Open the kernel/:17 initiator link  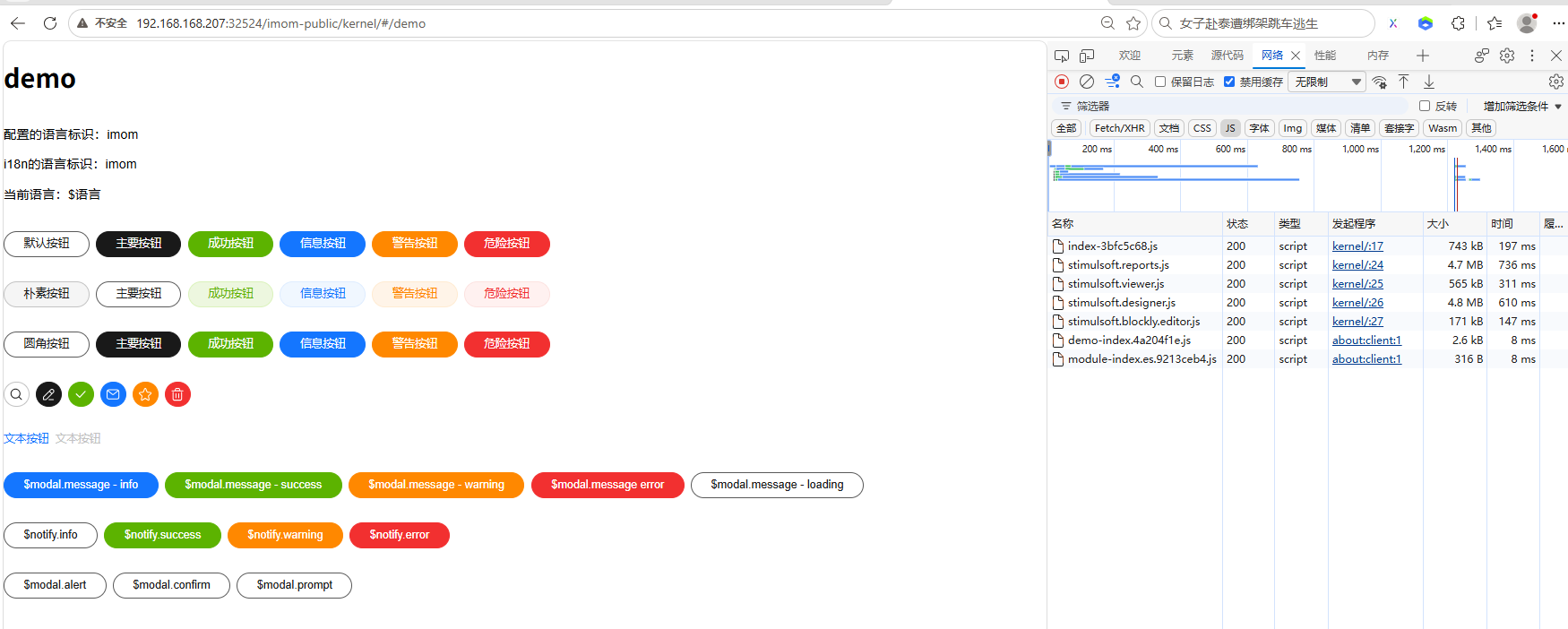pyautogui.click(x=1357, y=246)
